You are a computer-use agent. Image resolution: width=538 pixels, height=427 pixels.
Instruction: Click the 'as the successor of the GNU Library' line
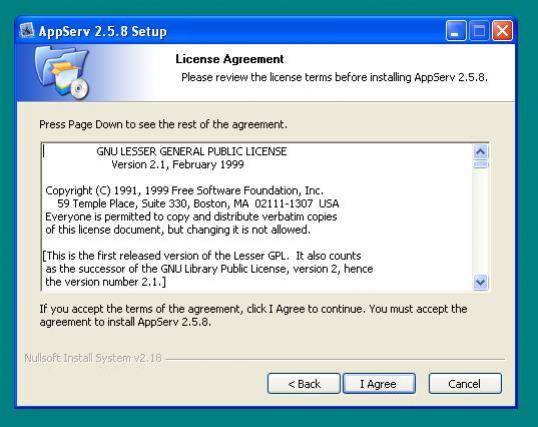pyautogui.click(x=209, y=269)
